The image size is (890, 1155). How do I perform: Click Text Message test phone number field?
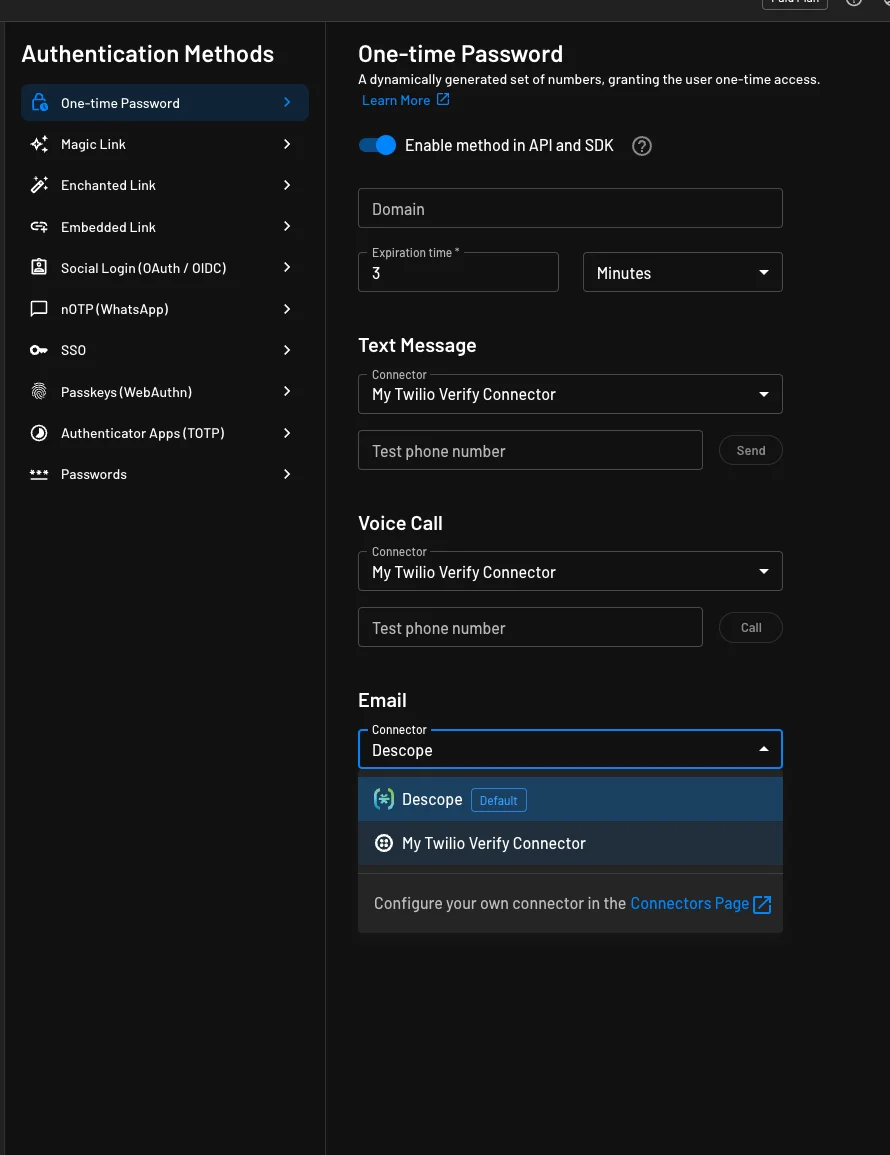click(530, 450)
